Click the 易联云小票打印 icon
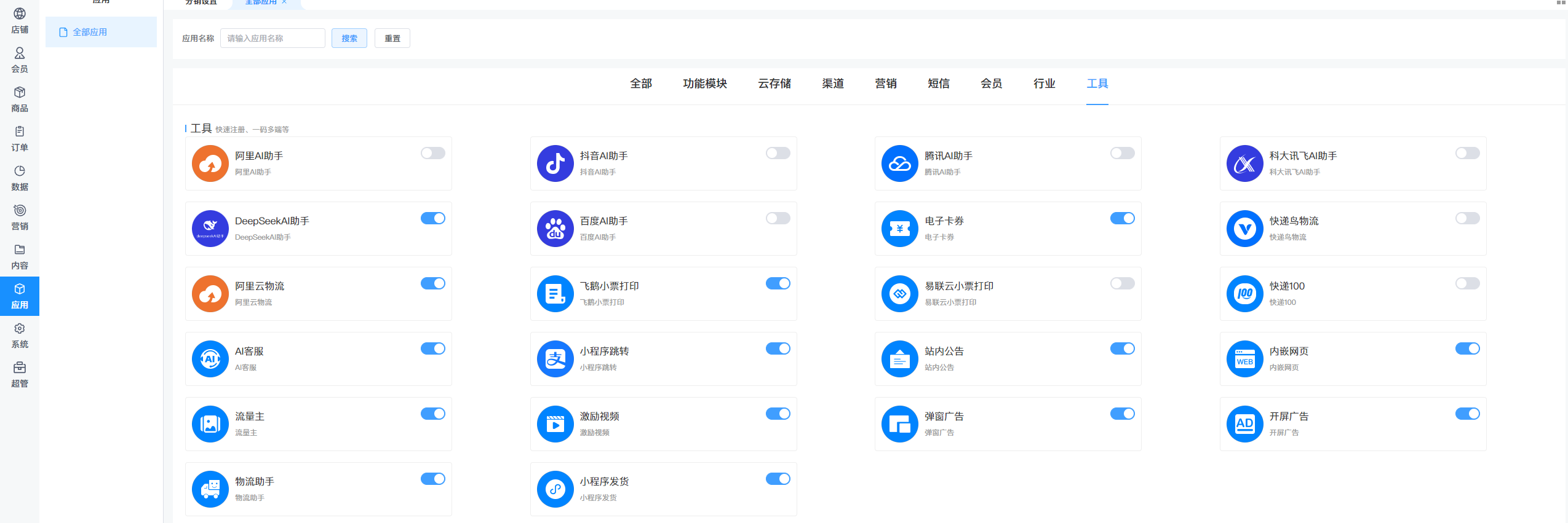Screen dimensions: 1568x523 coord(900,294)
